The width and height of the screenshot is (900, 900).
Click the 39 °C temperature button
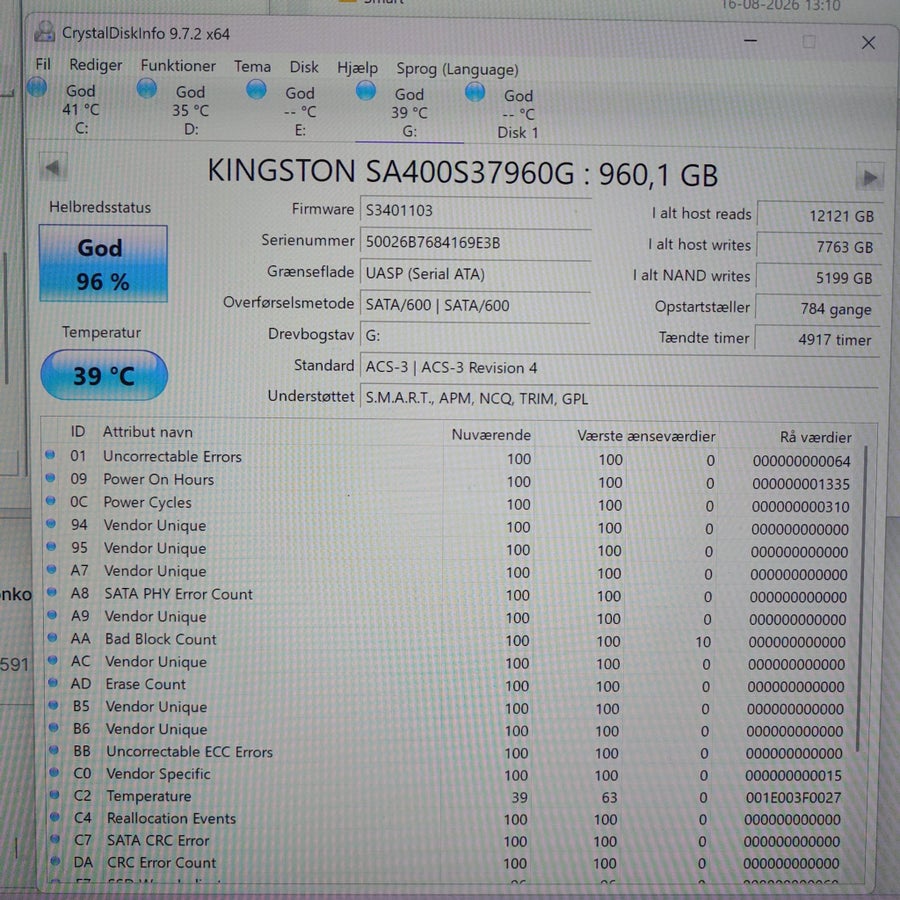pos(104,375)
